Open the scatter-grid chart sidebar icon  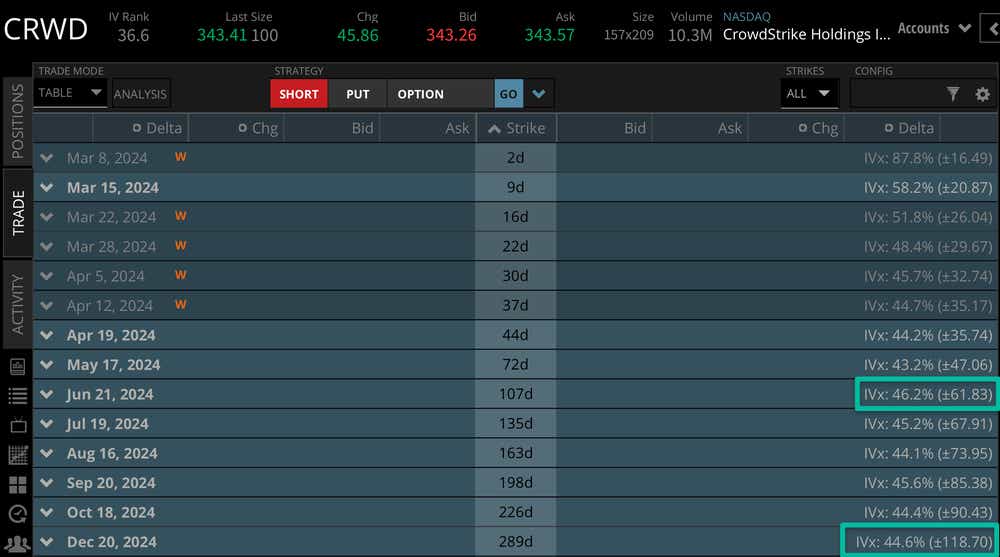click(17, 455)
